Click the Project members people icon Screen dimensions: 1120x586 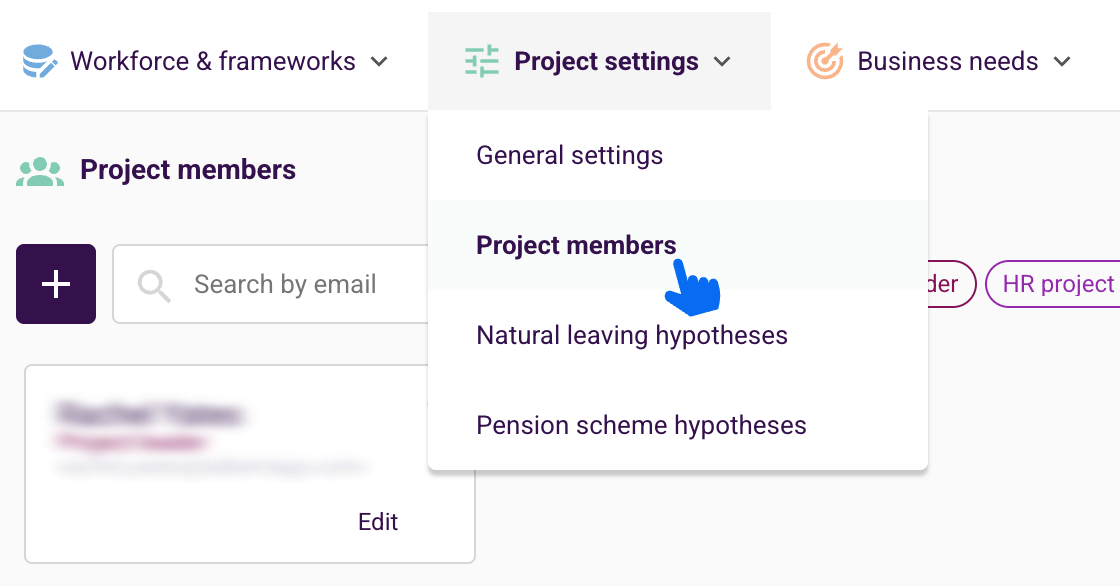coord(40,171)
